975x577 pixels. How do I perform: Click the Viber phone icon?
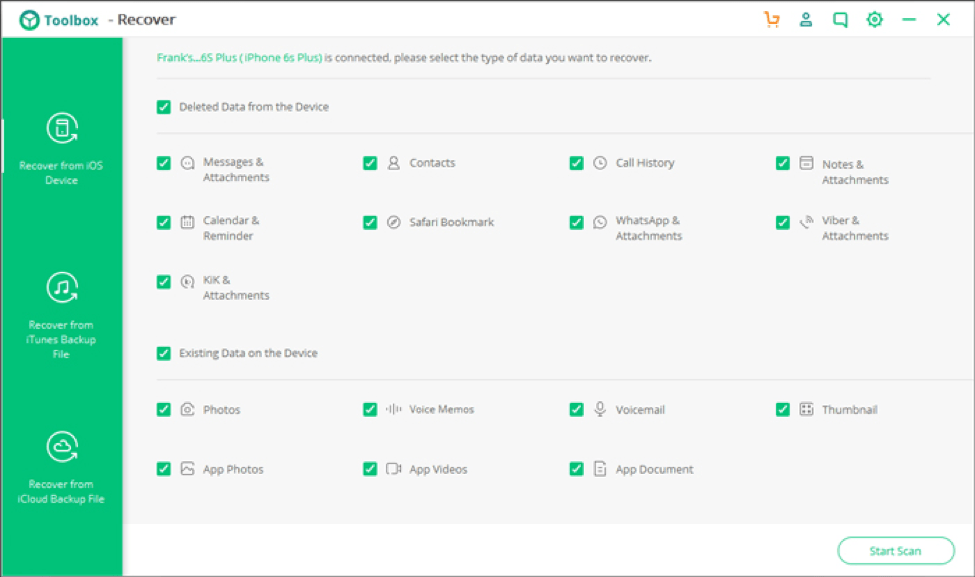tap(806, 222)
